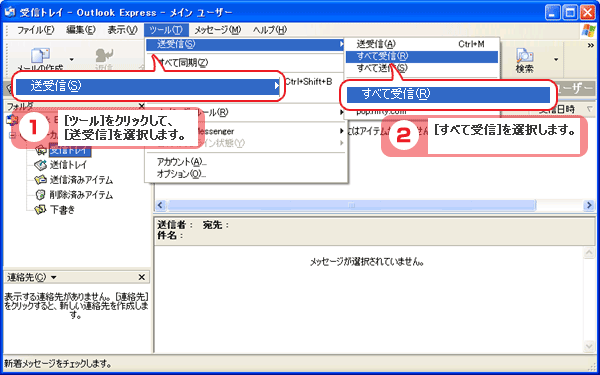600x375 pixels.
Task: Click the message list's left scroll arrow
Action: (161, 205)
